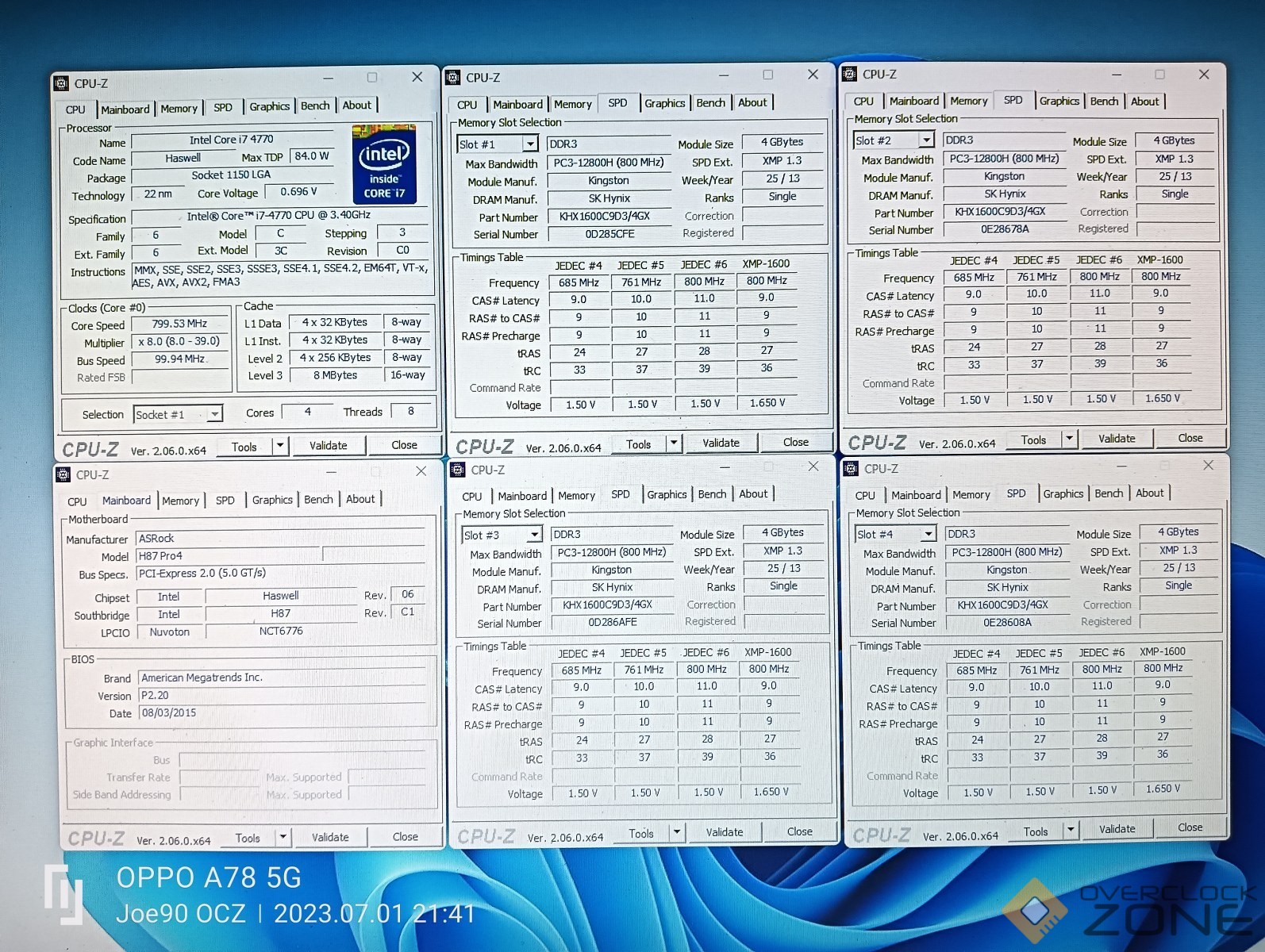The height and width of the screenshot is (952, 1265).
Task: Open Graphics tab in the ASRock Mainboard window
Action: pyautogui.click(x=272, y=500)
